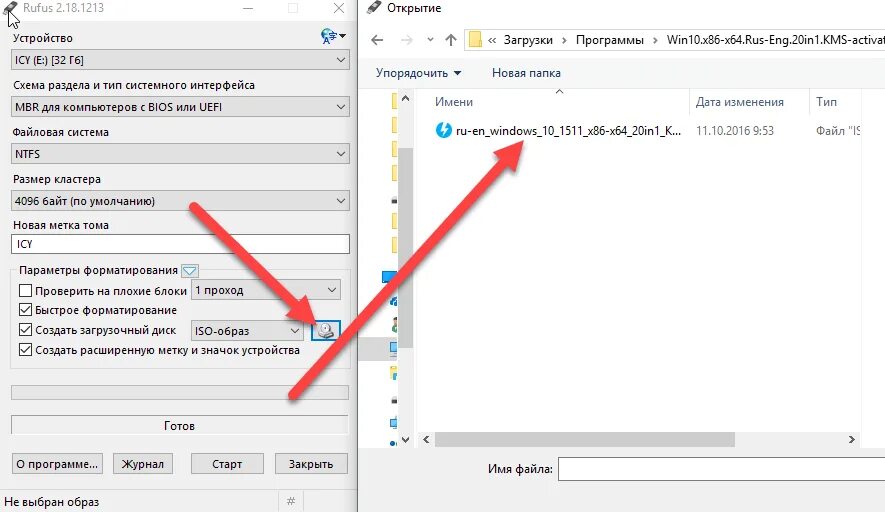Screen dimensions: 885x512
Task: Open the Устройство dropdown showing ICY (E:)
Action: pos(180,60)
